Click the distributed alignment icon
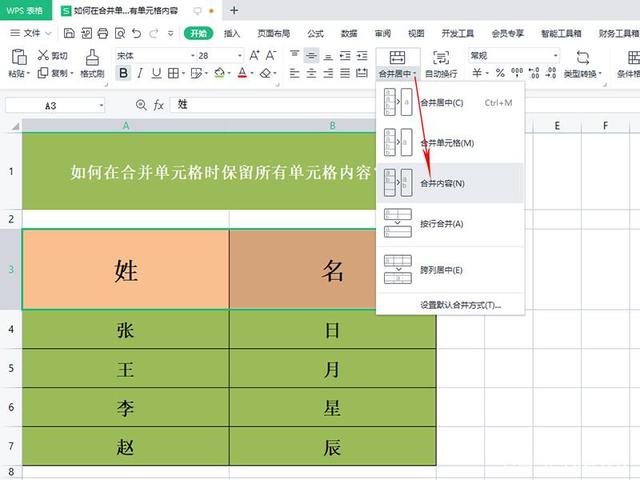This screenshot has height=480, width=640. click(362, 73)
